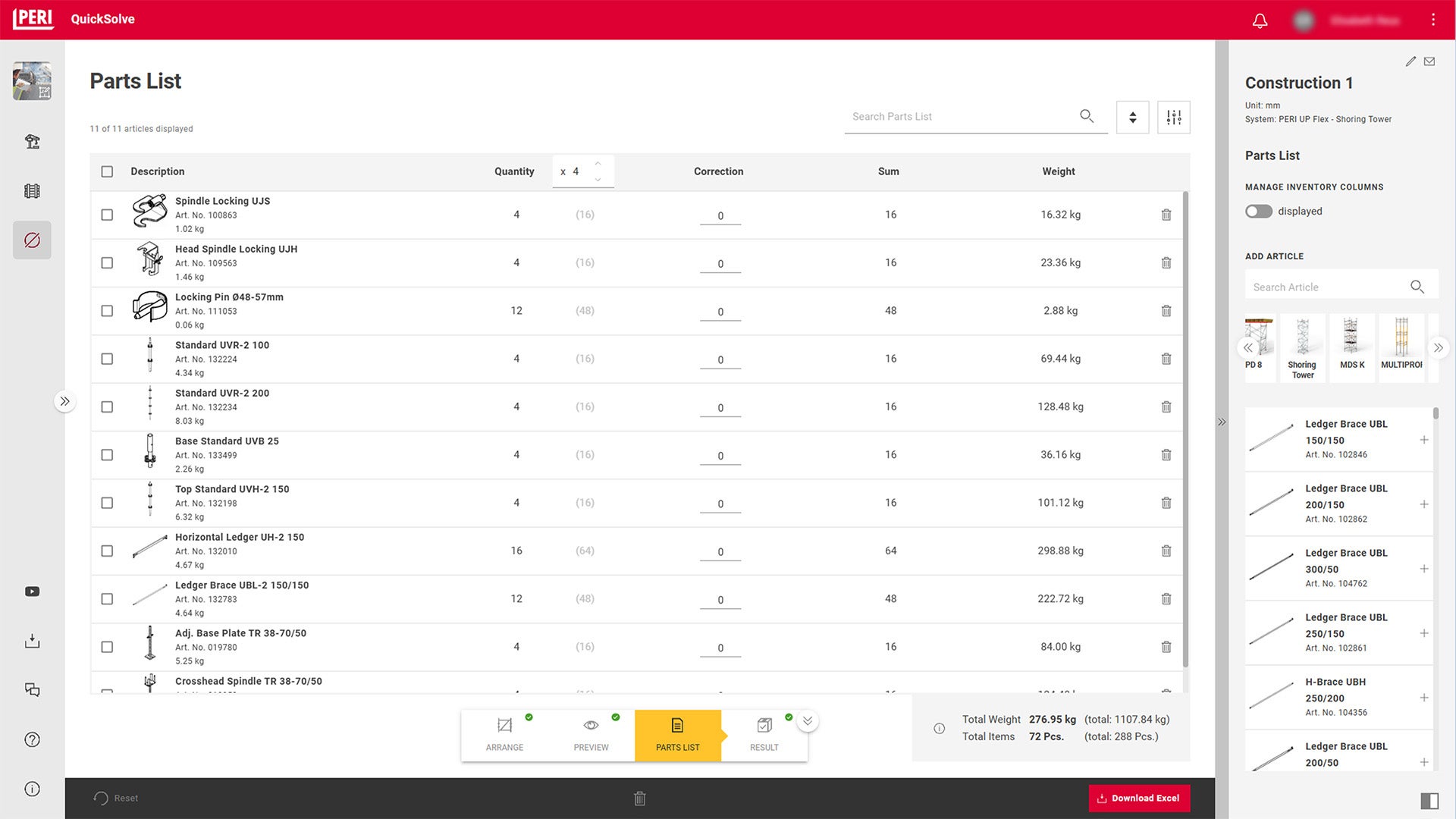The width and height of the screenshot is (1456, 819).
Task: Click the download icon in the left sidebar
Action: click(32, 641)
